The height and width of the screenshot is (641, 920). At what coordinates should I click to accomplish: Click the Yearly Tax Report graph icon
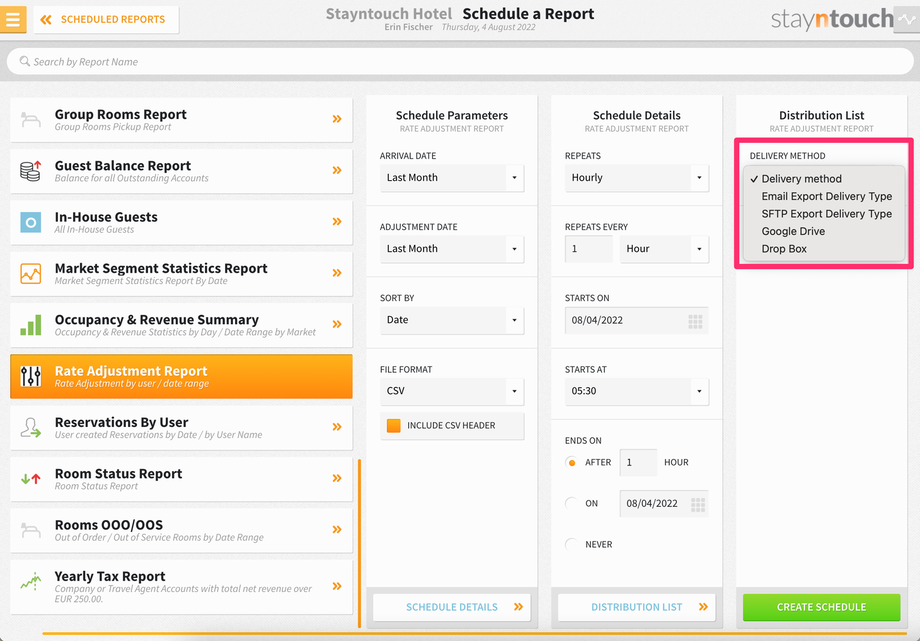coord(31,582)
